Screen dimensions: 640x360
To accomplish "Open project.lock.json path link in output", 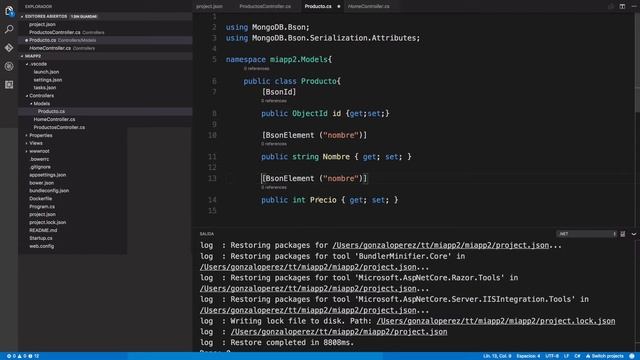I will click(496, 321).
